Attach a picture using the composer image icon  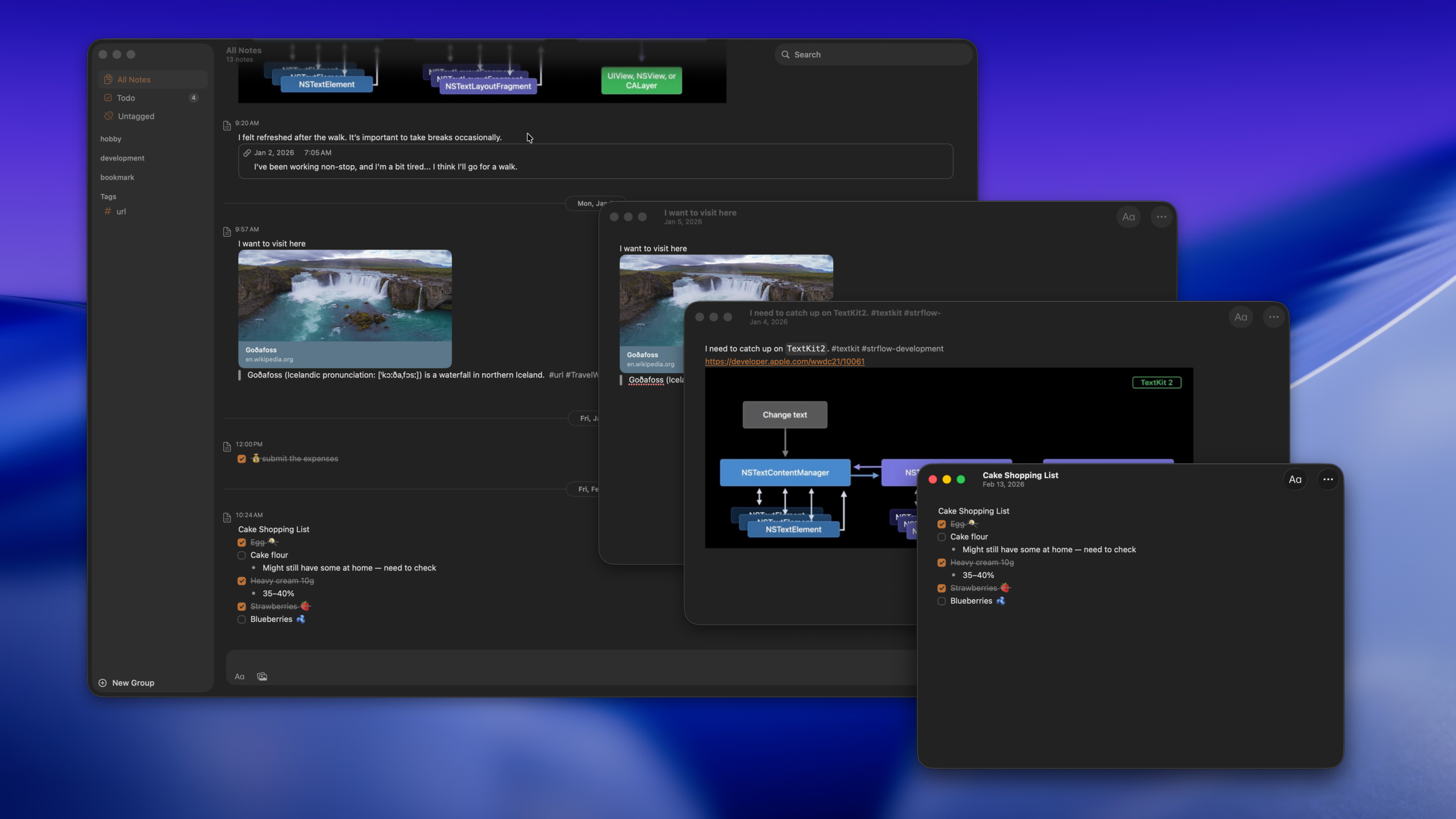(x=261, y=676)
